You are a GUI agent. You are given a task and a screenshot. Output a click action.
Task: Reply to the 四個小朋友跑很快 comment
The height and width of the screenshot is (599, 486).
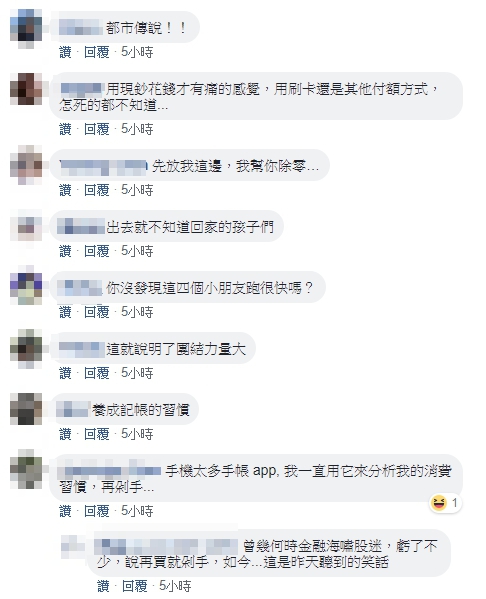pos(97,312)
